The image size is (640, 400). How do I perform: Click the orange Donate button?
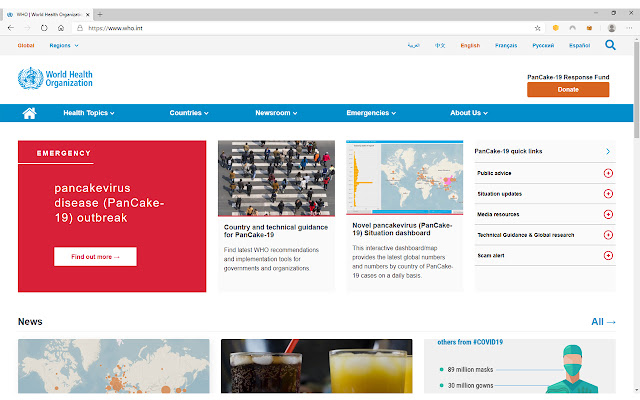click(568, 89)
